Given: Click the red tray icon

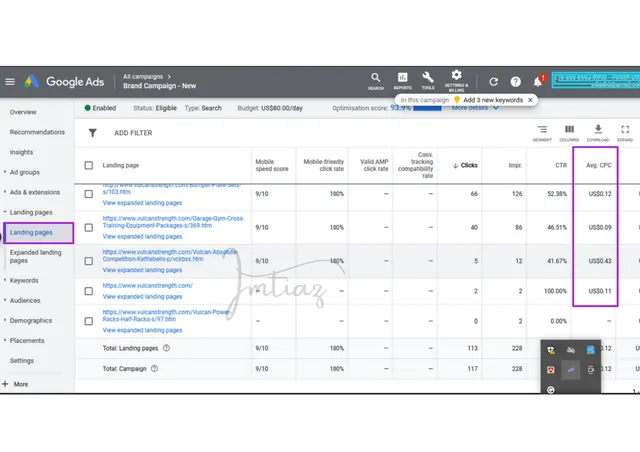Looking at the screenshot, I should (551, 370).
